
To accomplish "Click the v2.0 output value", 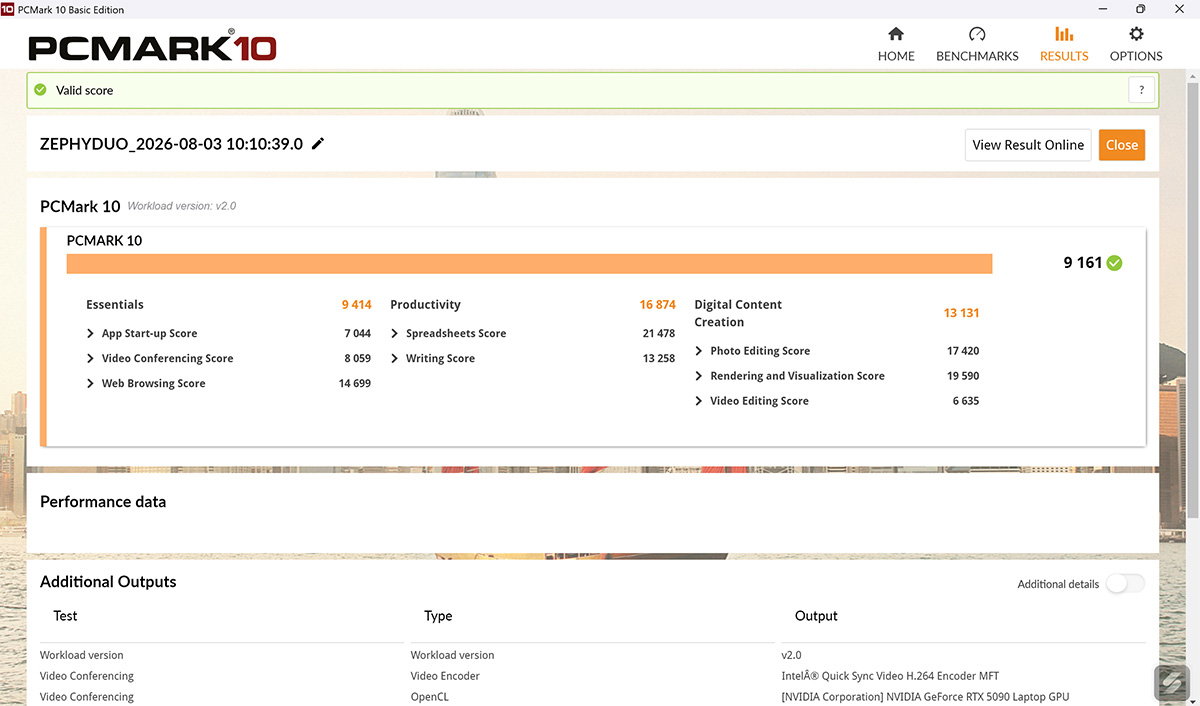I will [791, 655].
